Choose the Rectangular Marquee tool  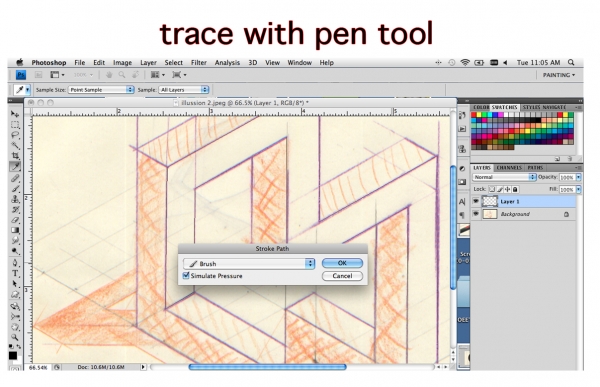15,125
